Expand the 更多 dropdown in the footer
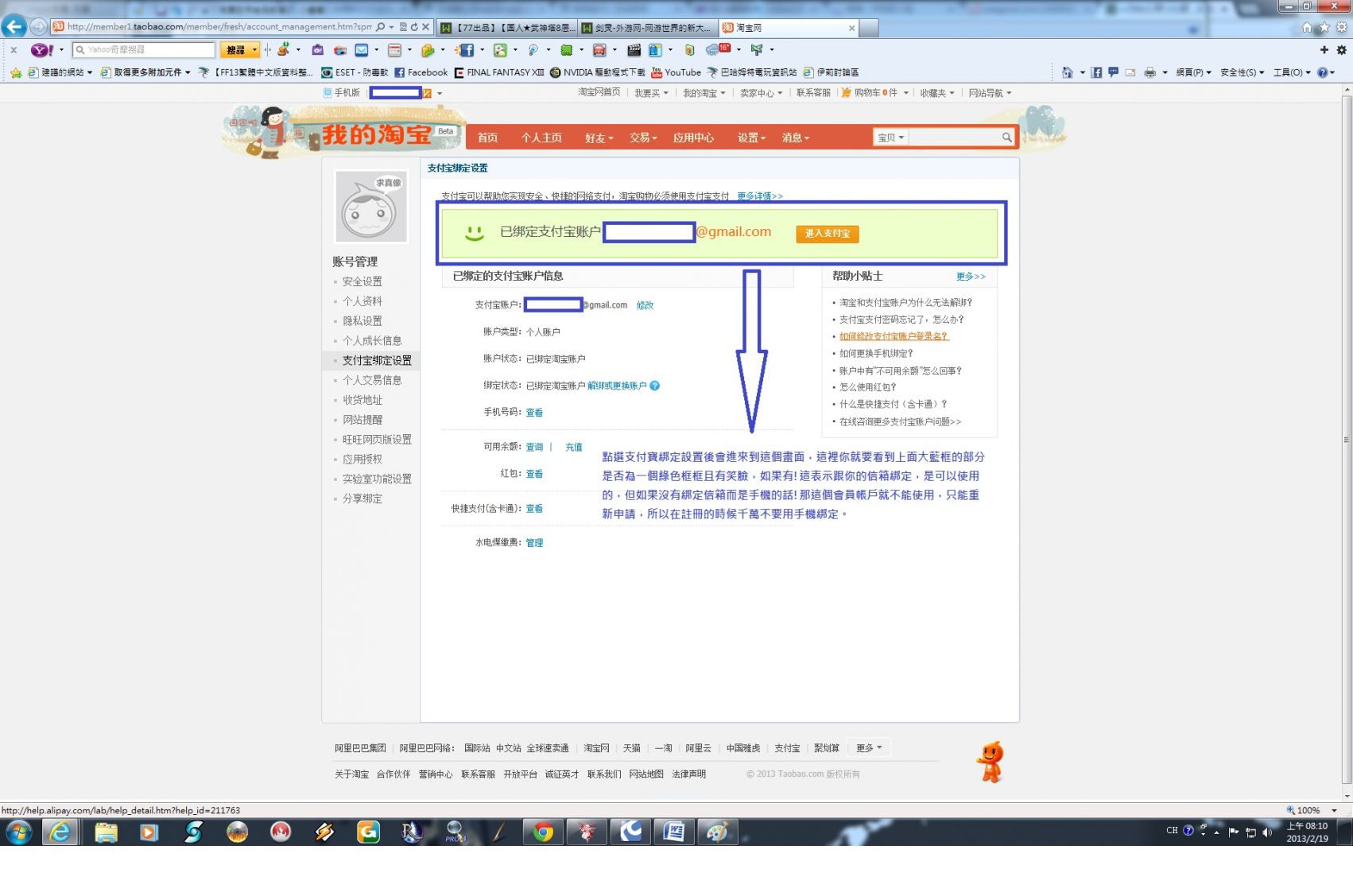This screenshot has width=1353, height=896. click(x=868, y=748)
